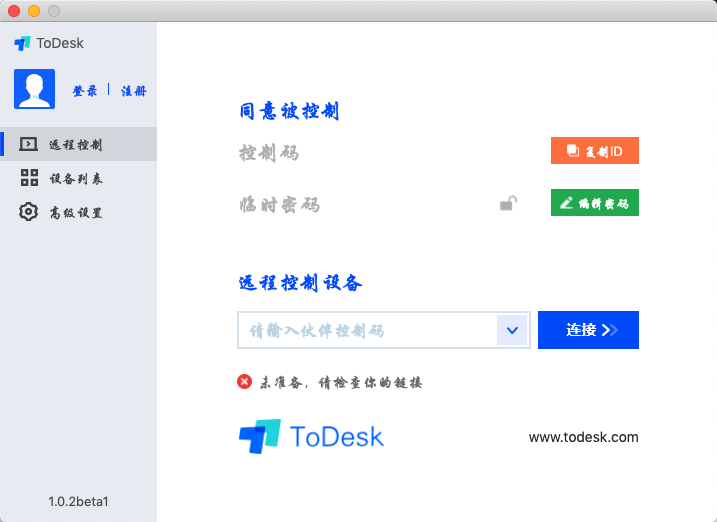Image resolution: width=717 pixels, height=522 pixels.
Task: Click the large ToDesk logo at bottom
Action: coord(311,437)
